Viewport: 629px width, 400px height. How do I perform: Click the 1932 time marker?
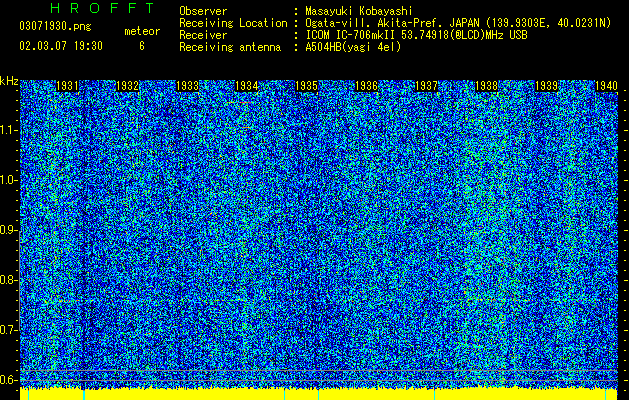tap(127, 86)
